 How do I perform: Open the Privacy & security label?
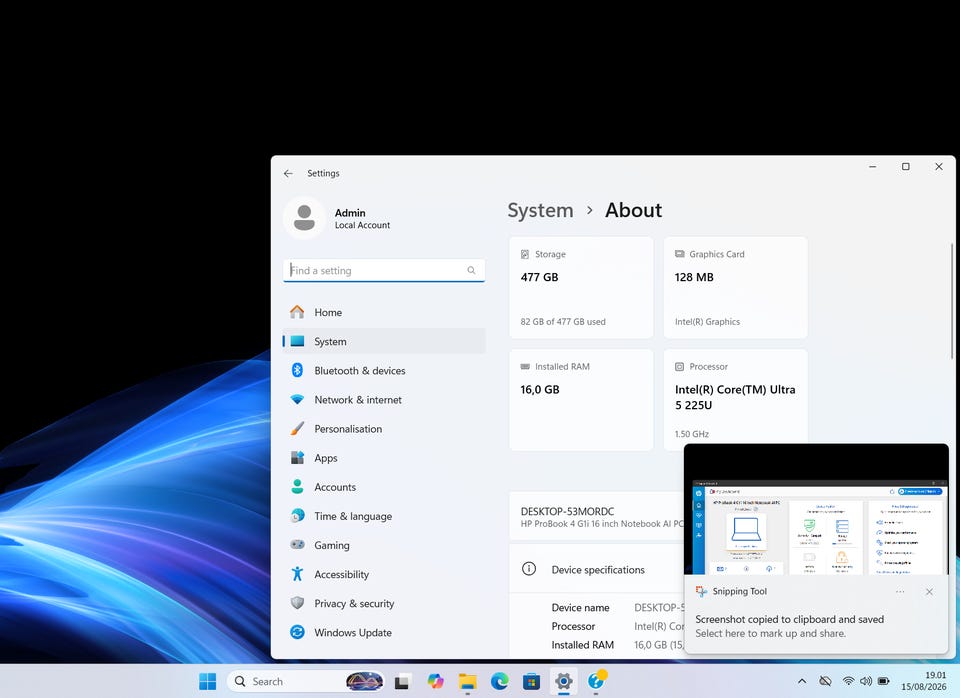pos(354,604)
